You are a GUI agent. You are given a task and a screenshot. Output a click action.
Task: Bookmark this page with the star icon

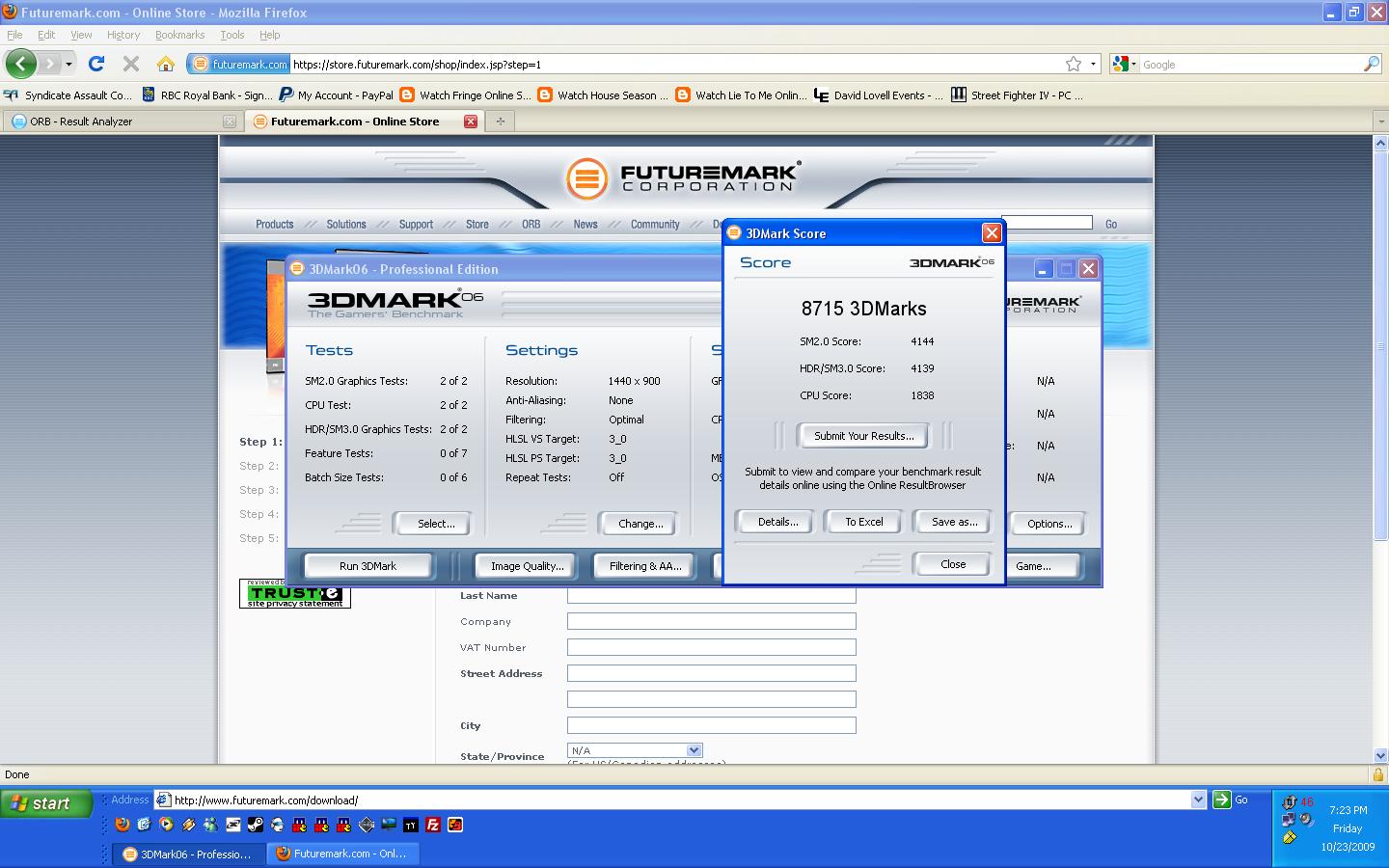(x=1074, y=64)
